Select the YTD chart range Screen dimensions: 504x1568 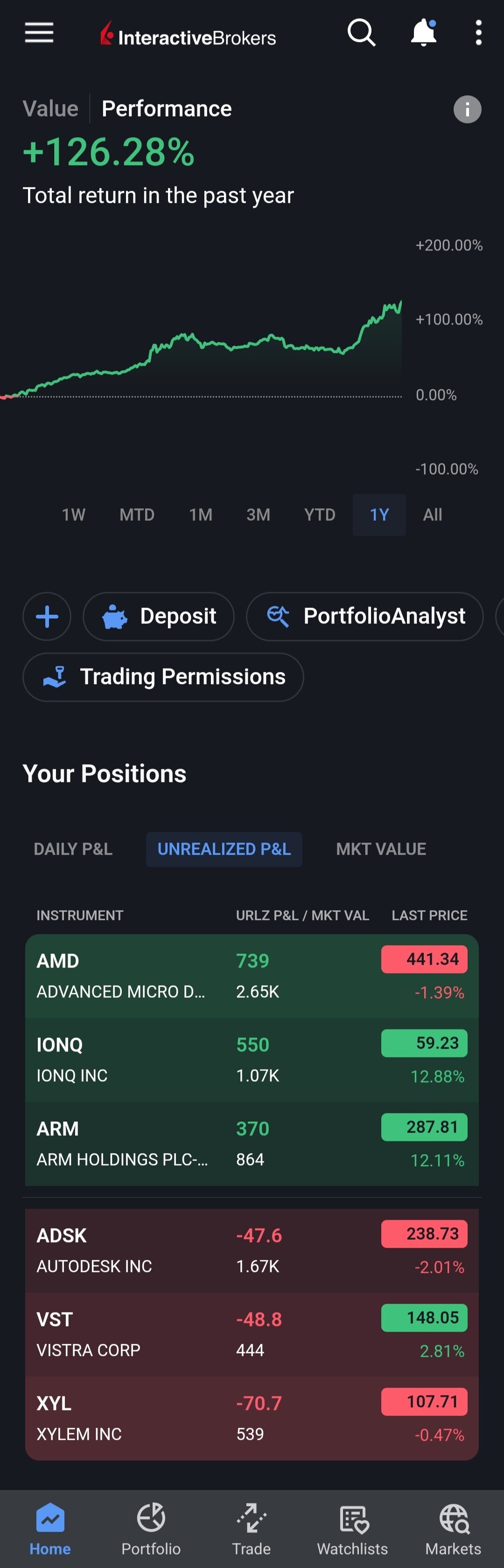[x=320, y=515]
